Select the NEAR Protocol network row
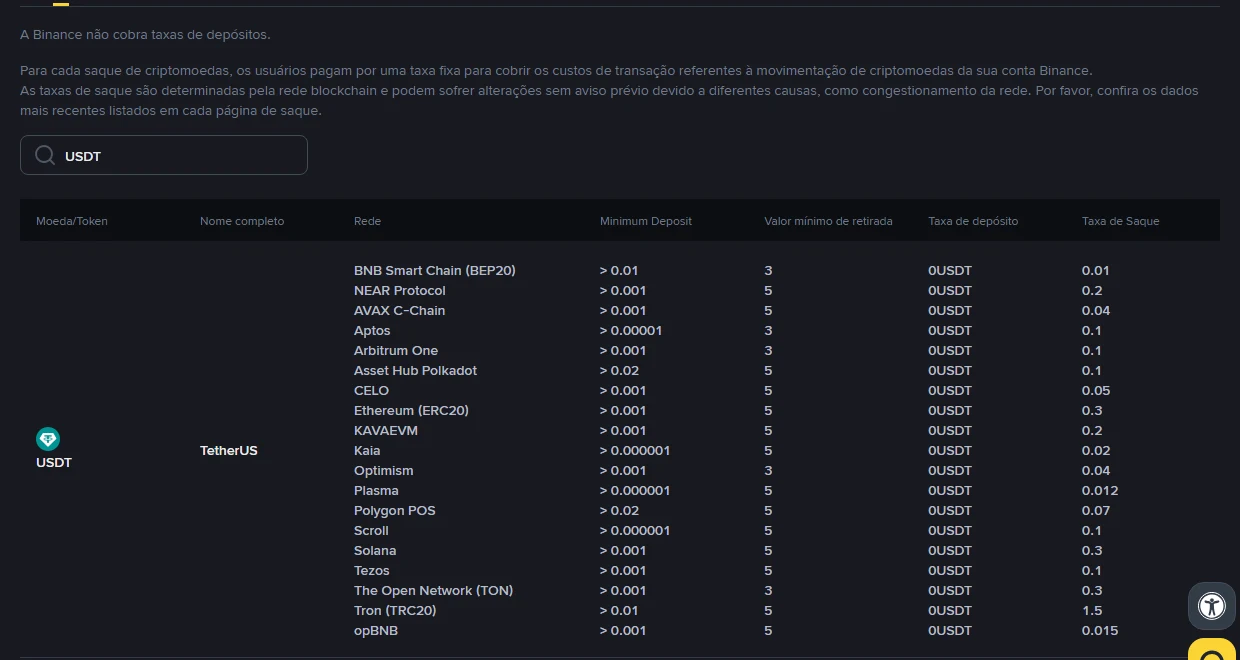 (x=400, y=290)
